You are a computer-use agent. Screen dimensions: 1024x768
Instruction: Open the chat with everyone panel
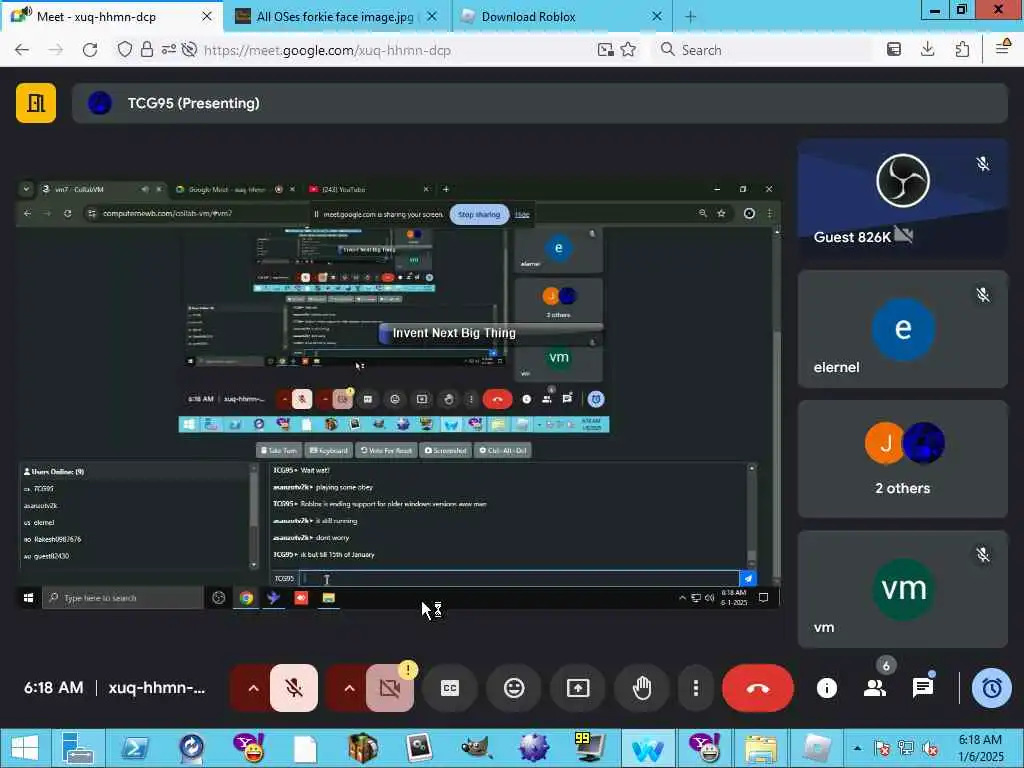click(x=923, y=688)
